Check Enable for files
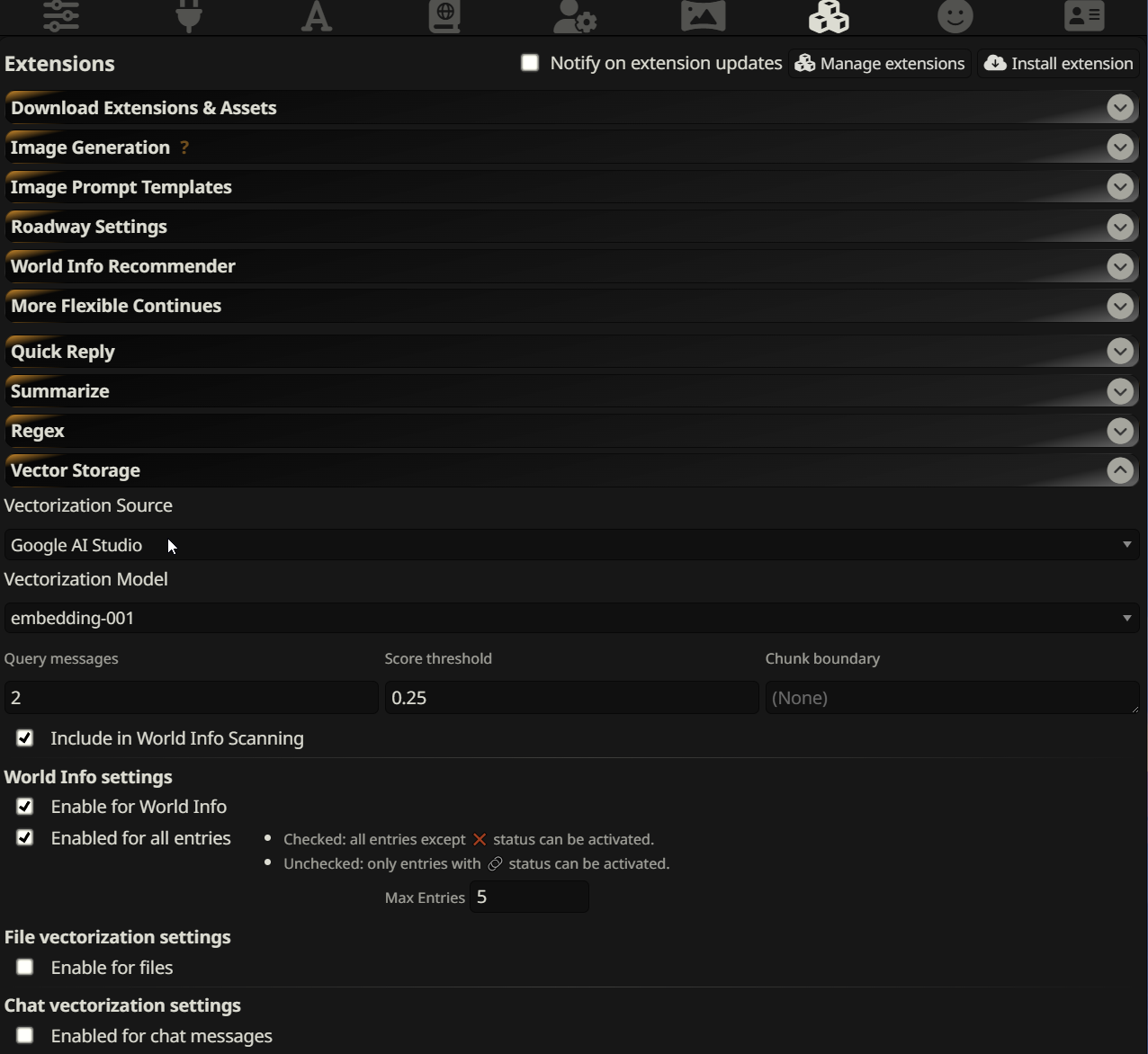Screen dimensions: 1148x1054 click(25, 968)
